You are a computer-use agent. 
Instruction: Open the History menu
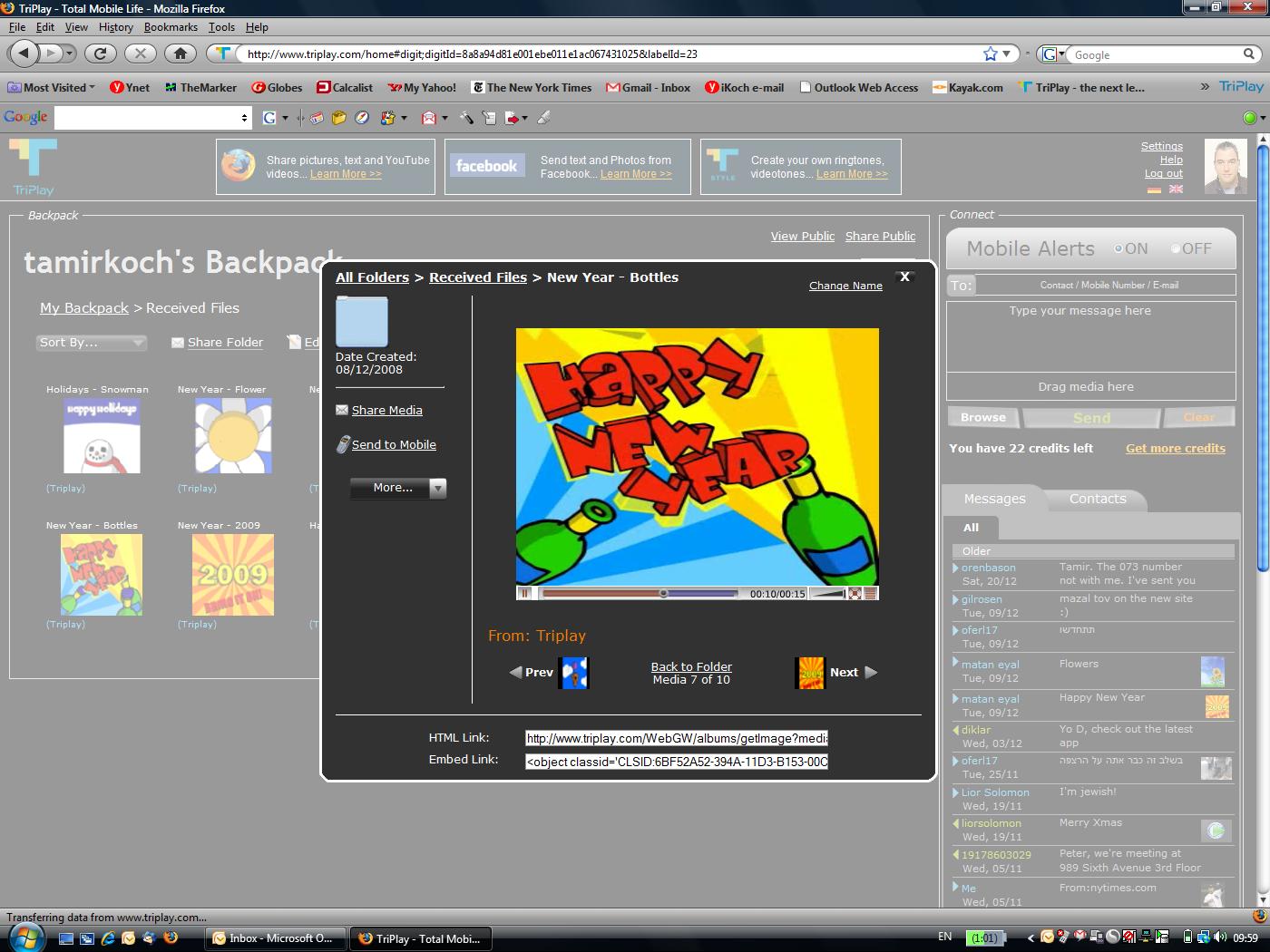pos(116,27)
